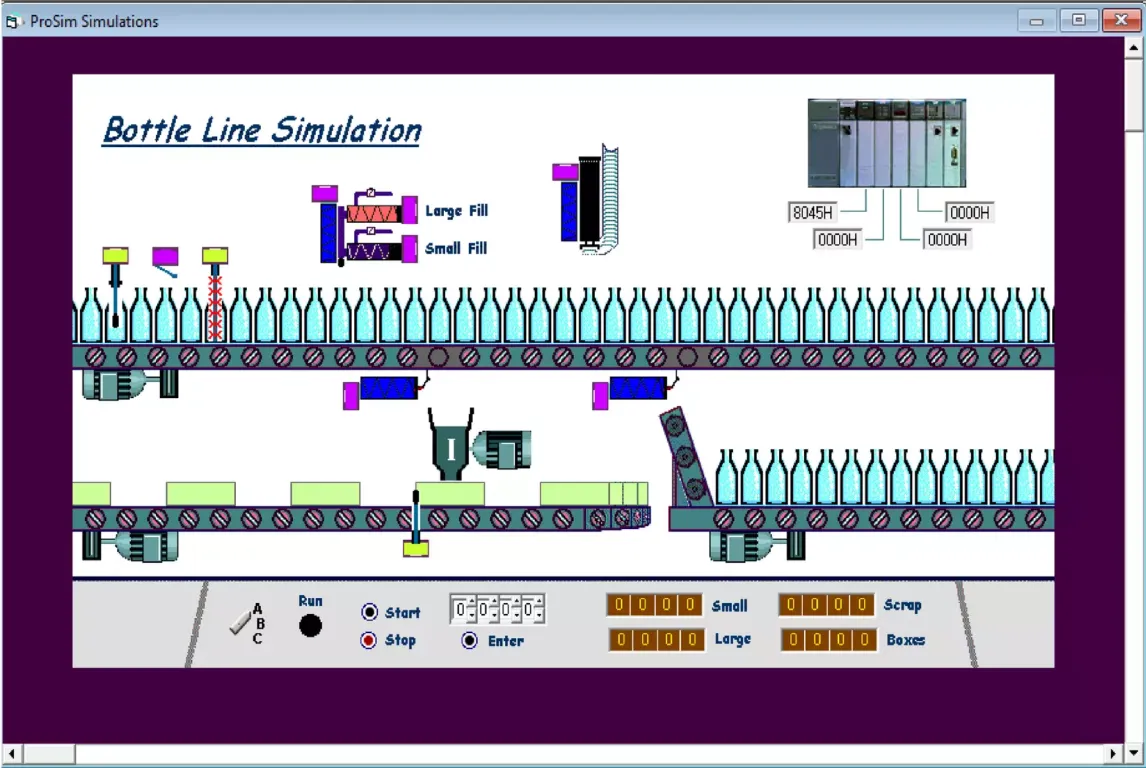Screen dimensions: 1146x768
Task: Open the ProSim window system menu icon
Action: (12, 22)
